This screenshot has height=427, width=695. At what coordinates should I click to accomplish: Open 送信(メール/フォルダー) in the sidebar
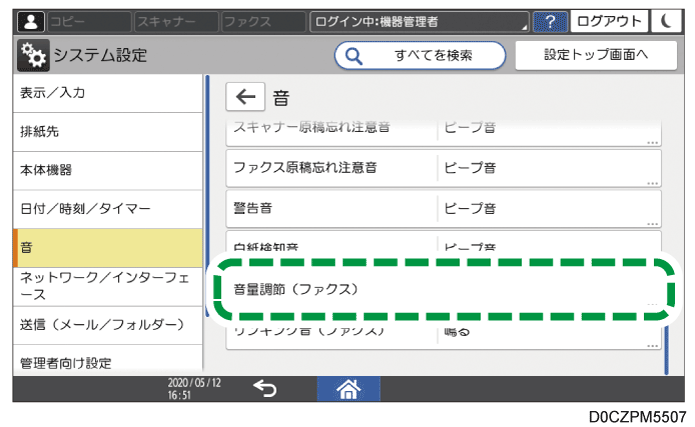(x=108, y=325)
